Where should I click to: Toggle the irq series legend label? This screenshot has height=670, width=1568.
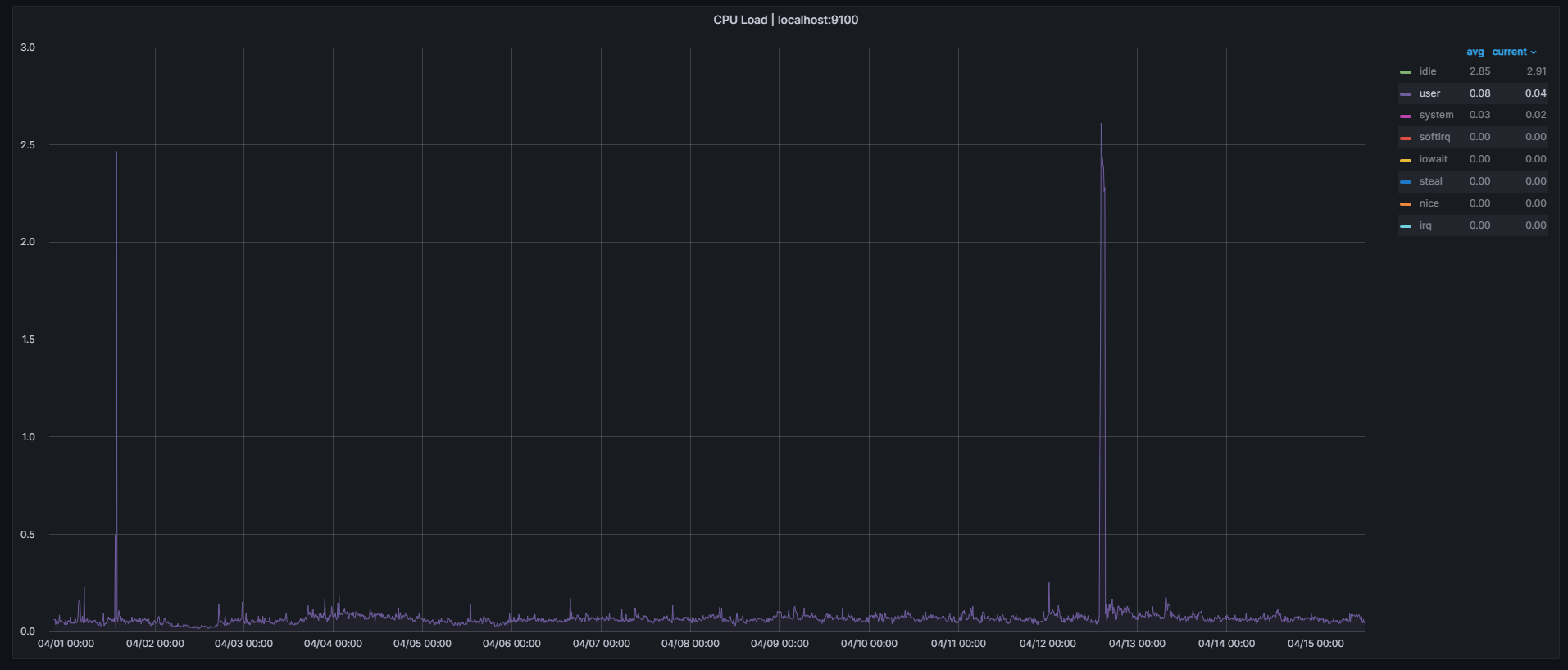click(1425, 226)
